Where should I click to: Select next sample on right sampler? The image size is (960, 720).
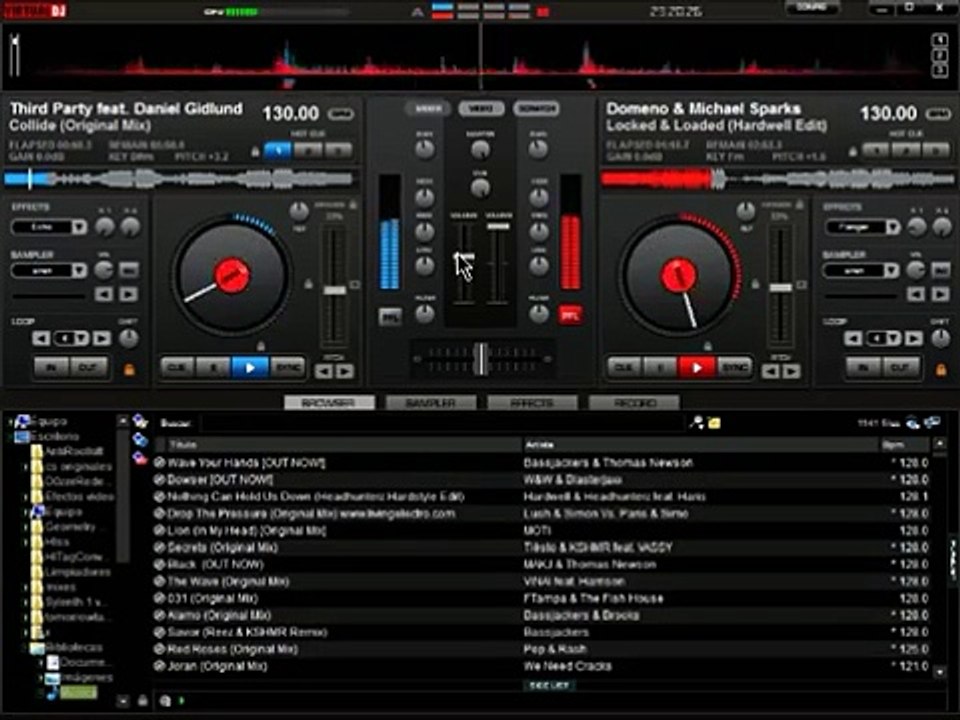tap(940, 294)
